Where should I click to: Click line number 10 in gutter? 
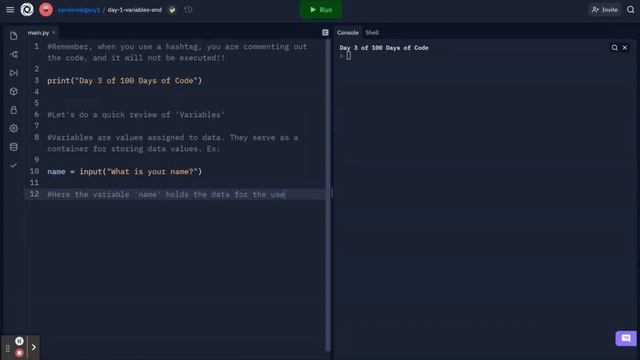pos(34,171)
